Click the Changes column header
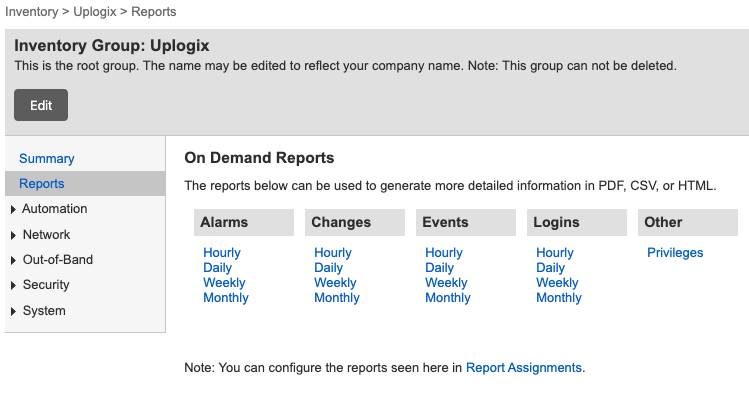Image resolution: width=749 pixels, height=393 pixels. coord(355,222)
